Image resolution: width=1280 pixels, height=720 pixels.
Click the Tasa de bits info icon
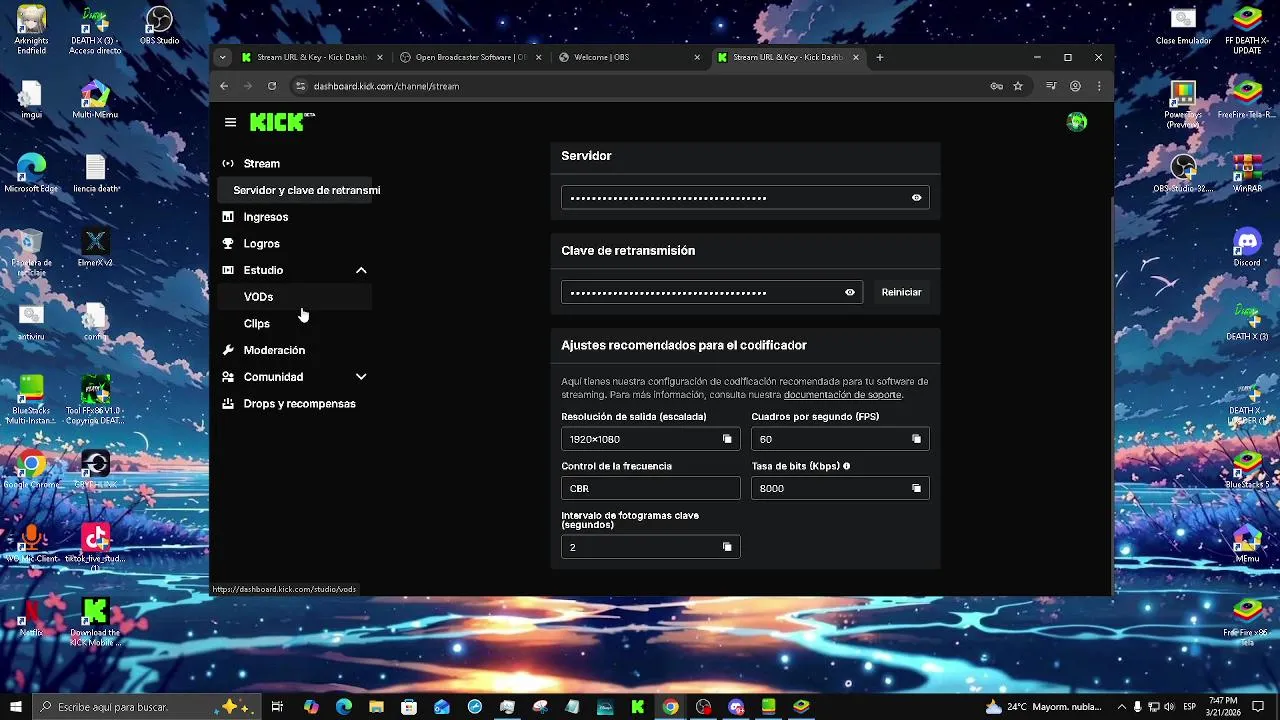(846, 466)
